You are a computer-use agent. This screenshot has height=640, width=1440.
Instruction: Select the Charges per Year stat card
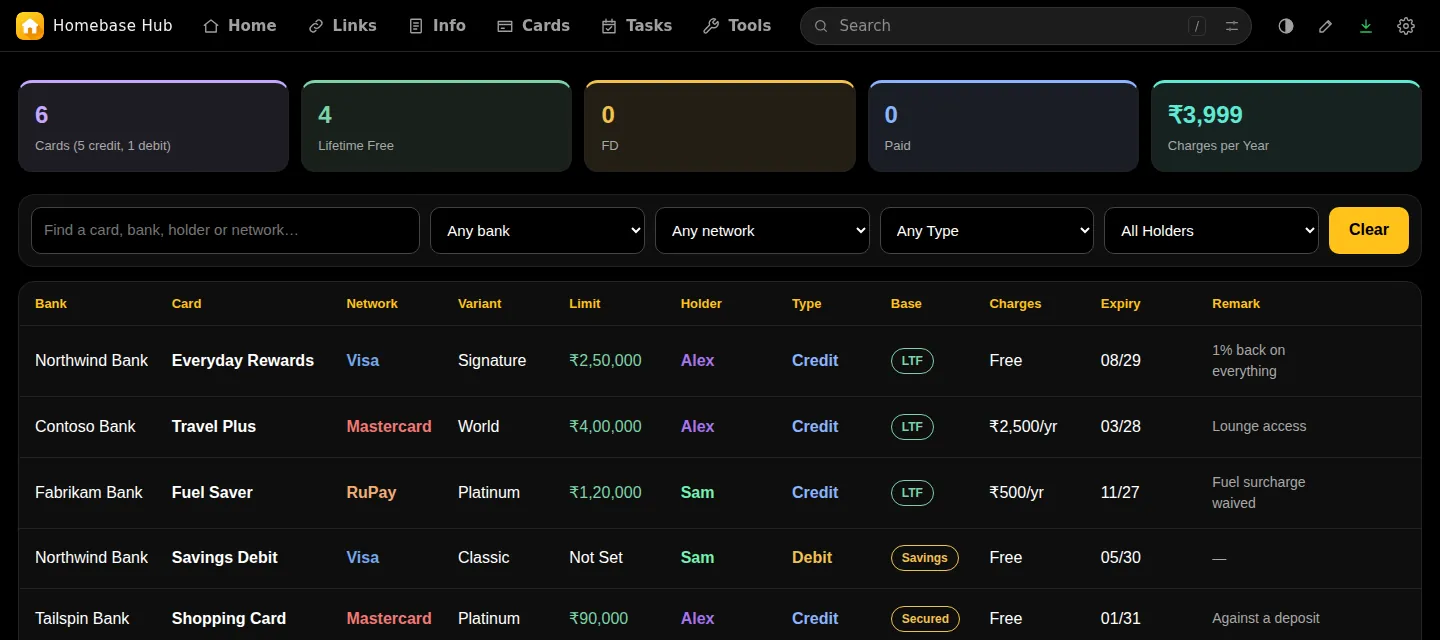[1286, 126]
